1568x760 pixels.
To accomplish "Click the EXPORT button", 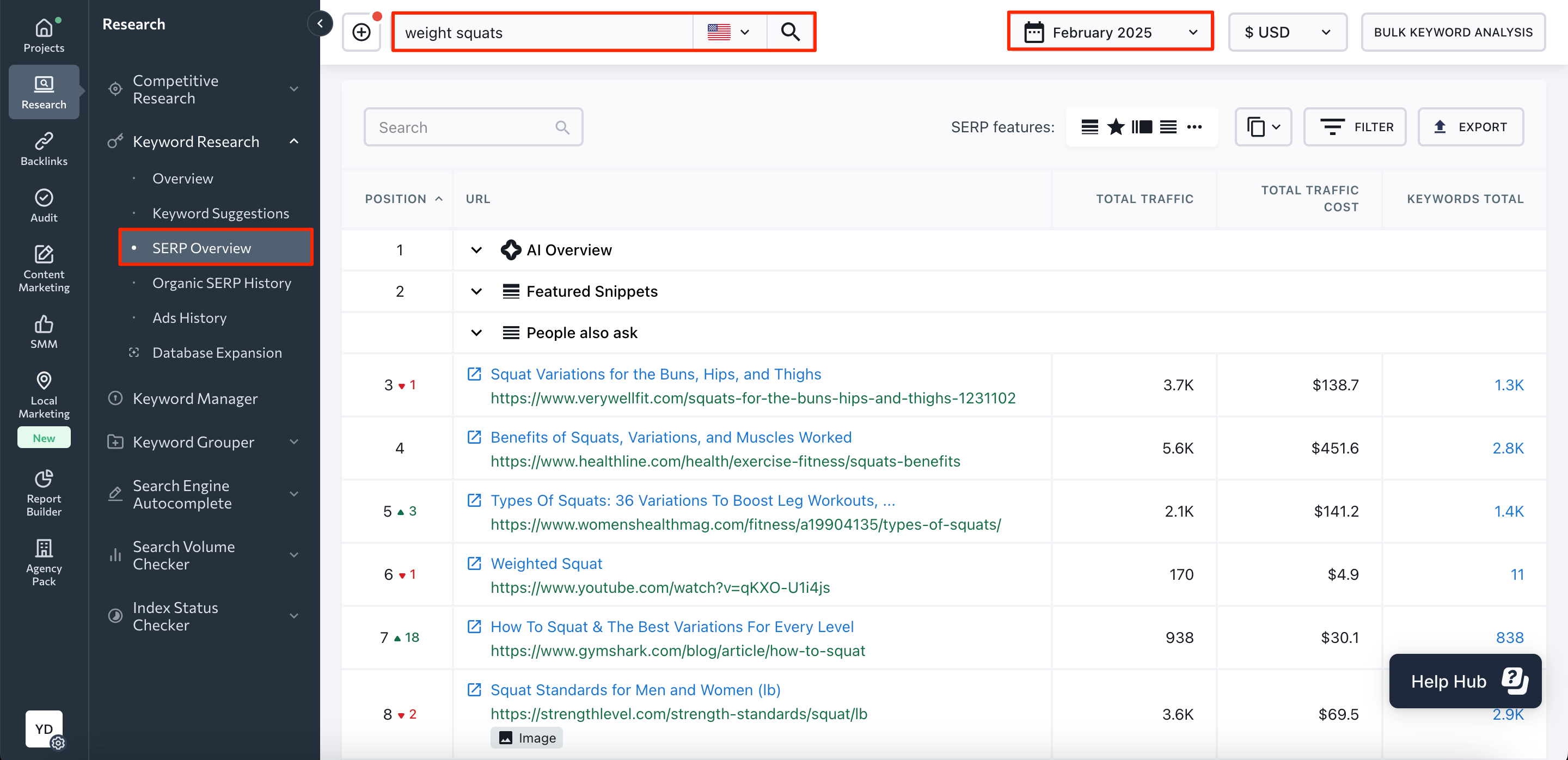I will (x=1471, y=126).
